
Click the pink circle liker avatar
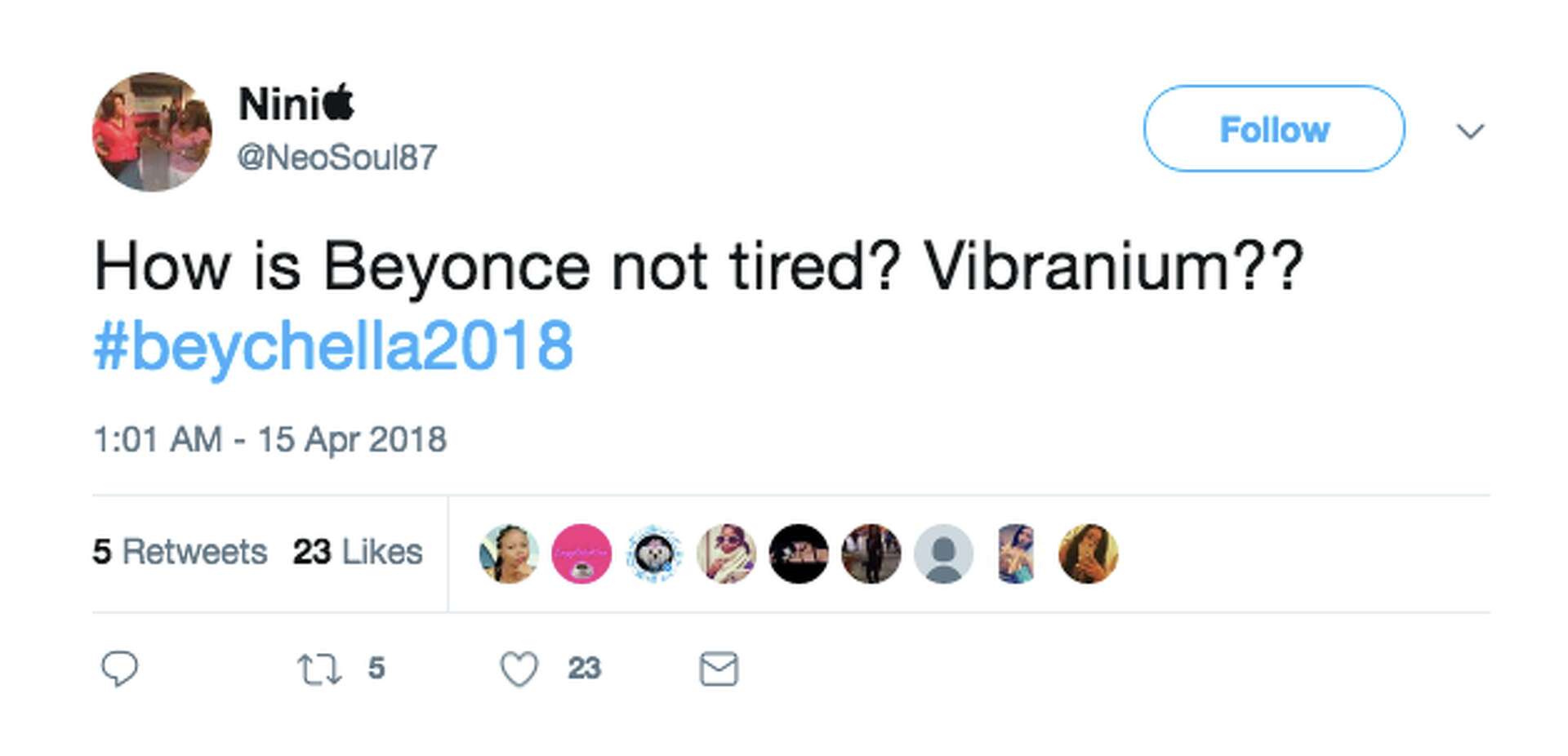(581, 554)
